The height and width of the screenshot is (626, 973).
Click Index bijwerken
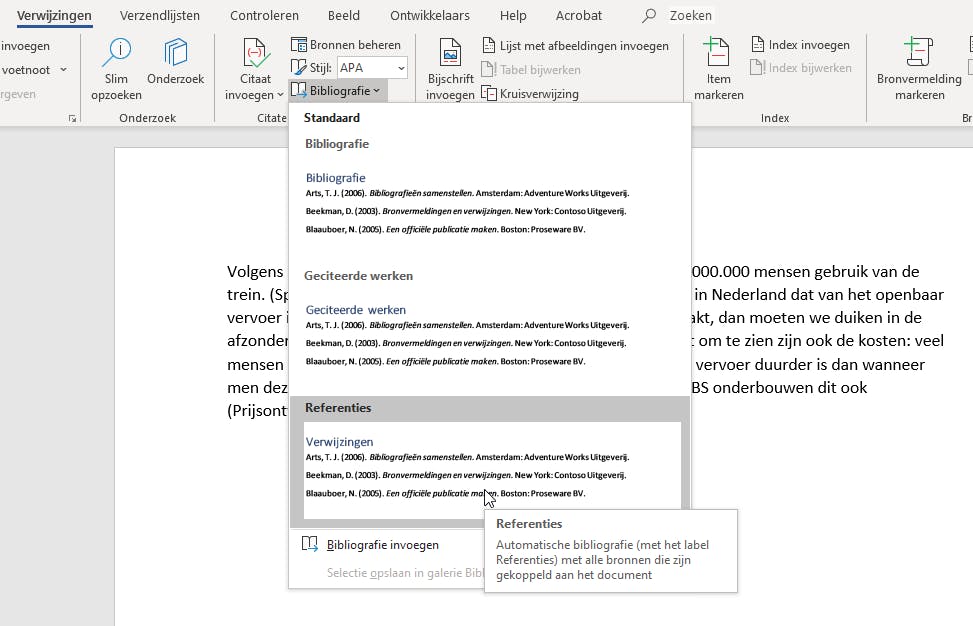801,68
